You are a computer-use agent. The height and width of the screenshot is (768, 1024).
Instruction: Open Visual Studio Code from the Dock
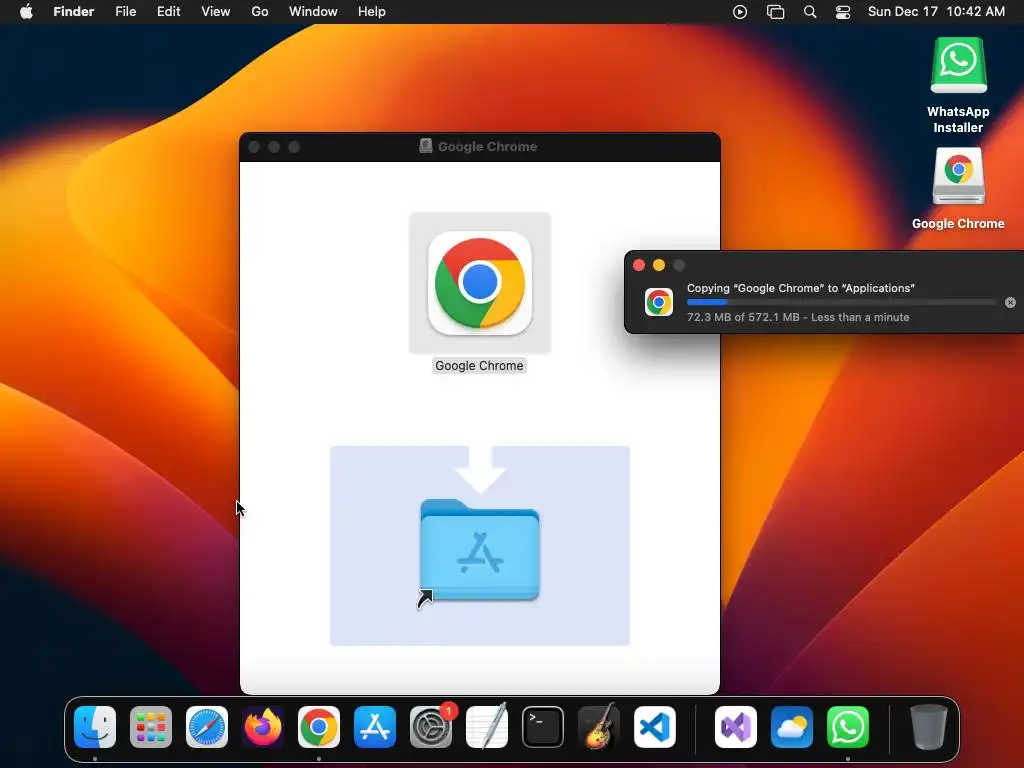click(655, 727)
